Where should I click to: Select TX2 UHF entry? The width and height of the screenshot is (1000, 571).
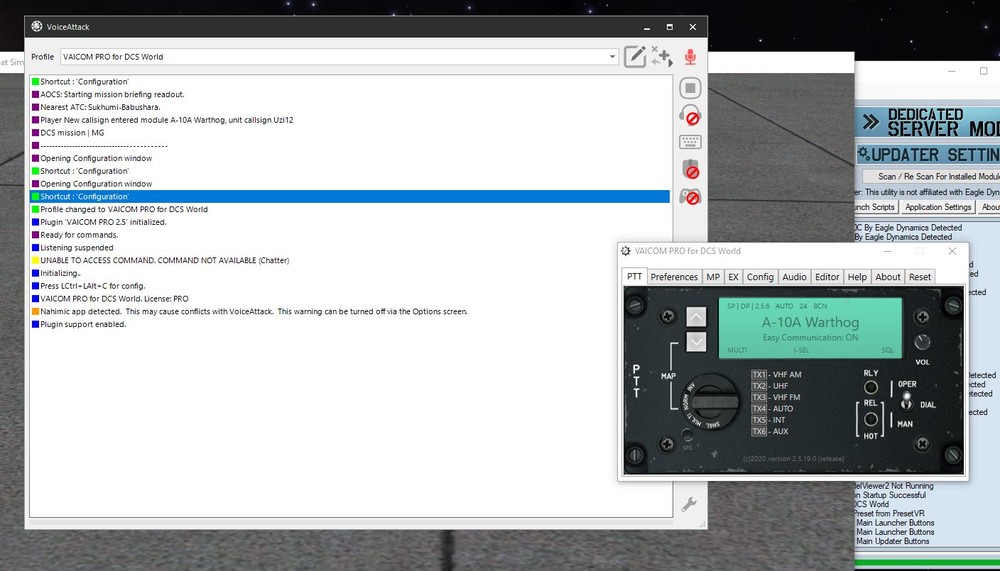[x=769, y=386]
